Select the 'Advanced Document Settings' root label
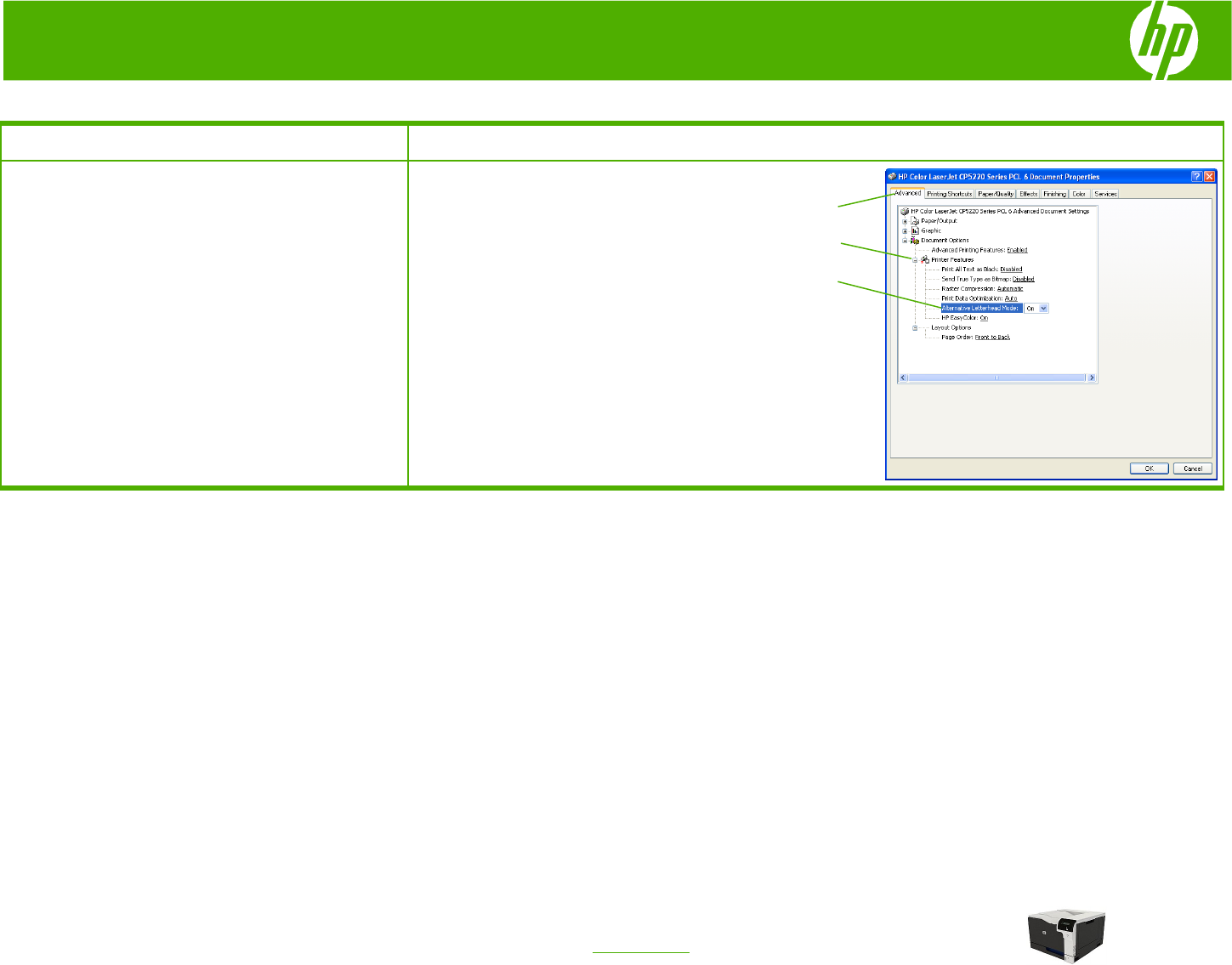Viewport: 1232px width, 965px height. coord(1000,211)
